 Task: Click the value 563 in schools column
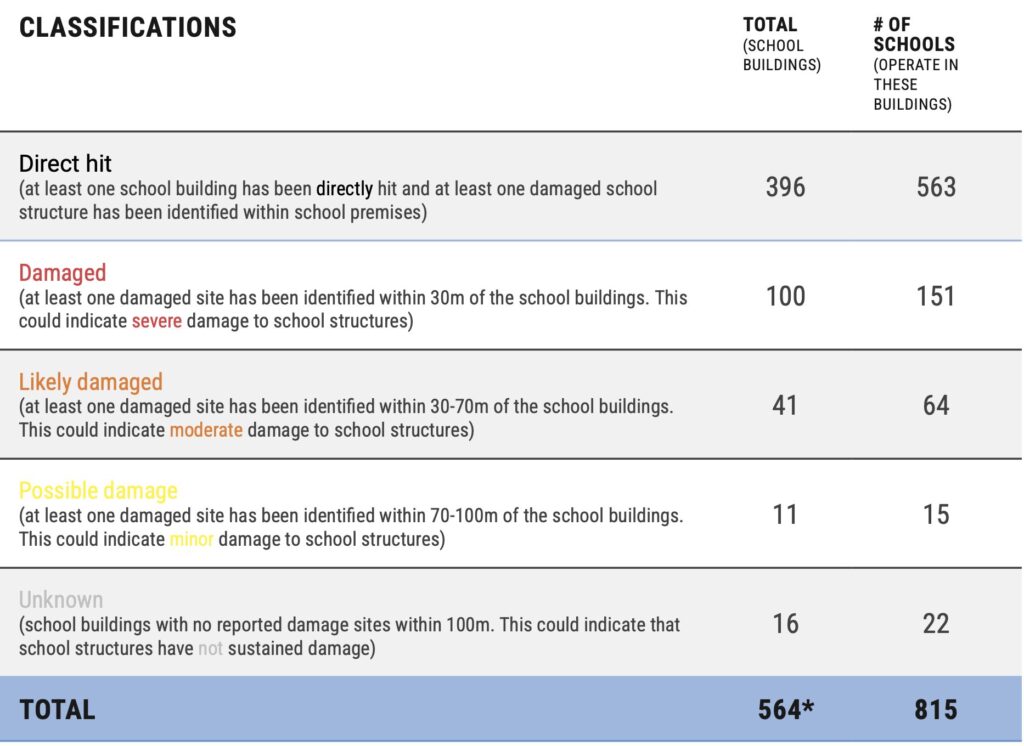(936, 187)
